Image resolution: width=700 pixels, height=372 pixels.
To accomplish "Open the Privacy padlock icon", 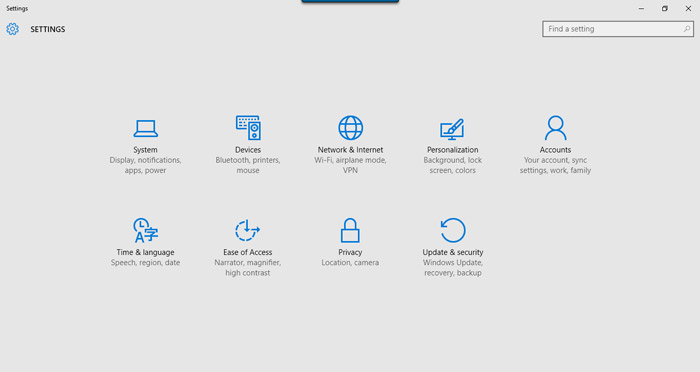I will coord(350,230).
